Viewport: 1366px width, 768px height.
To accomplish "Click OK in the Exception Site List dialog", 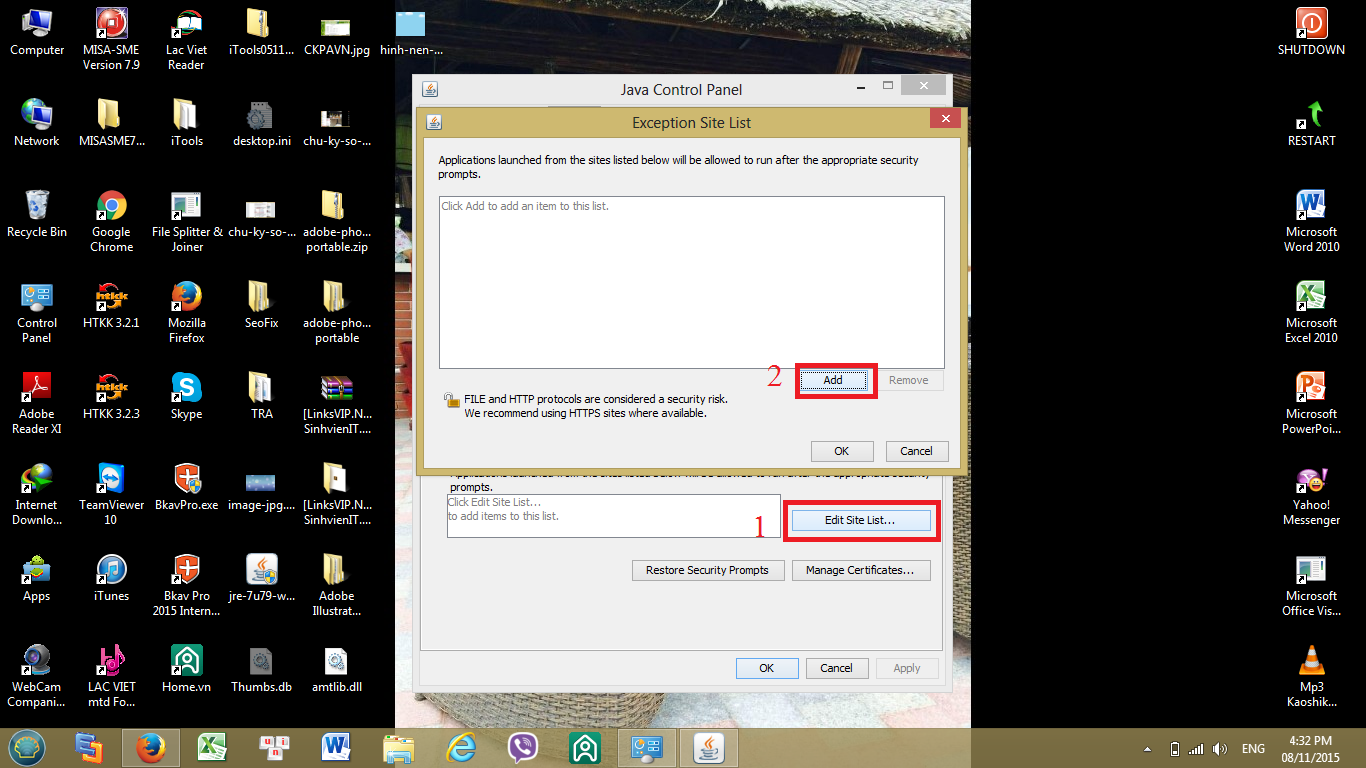I will [x=842, y=451].
